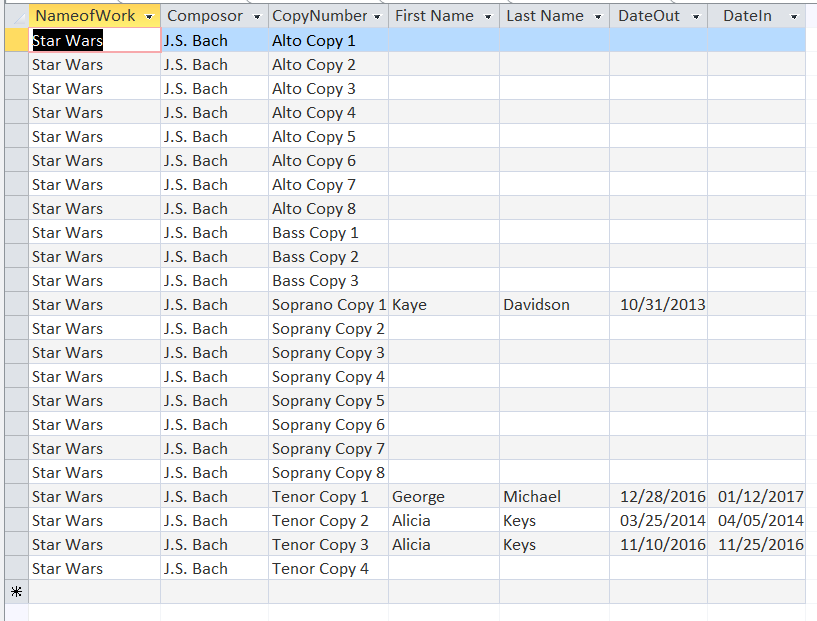Select the DateIn column header
The width and height of the screenshot is (817, 621).
tap(757, 16)
